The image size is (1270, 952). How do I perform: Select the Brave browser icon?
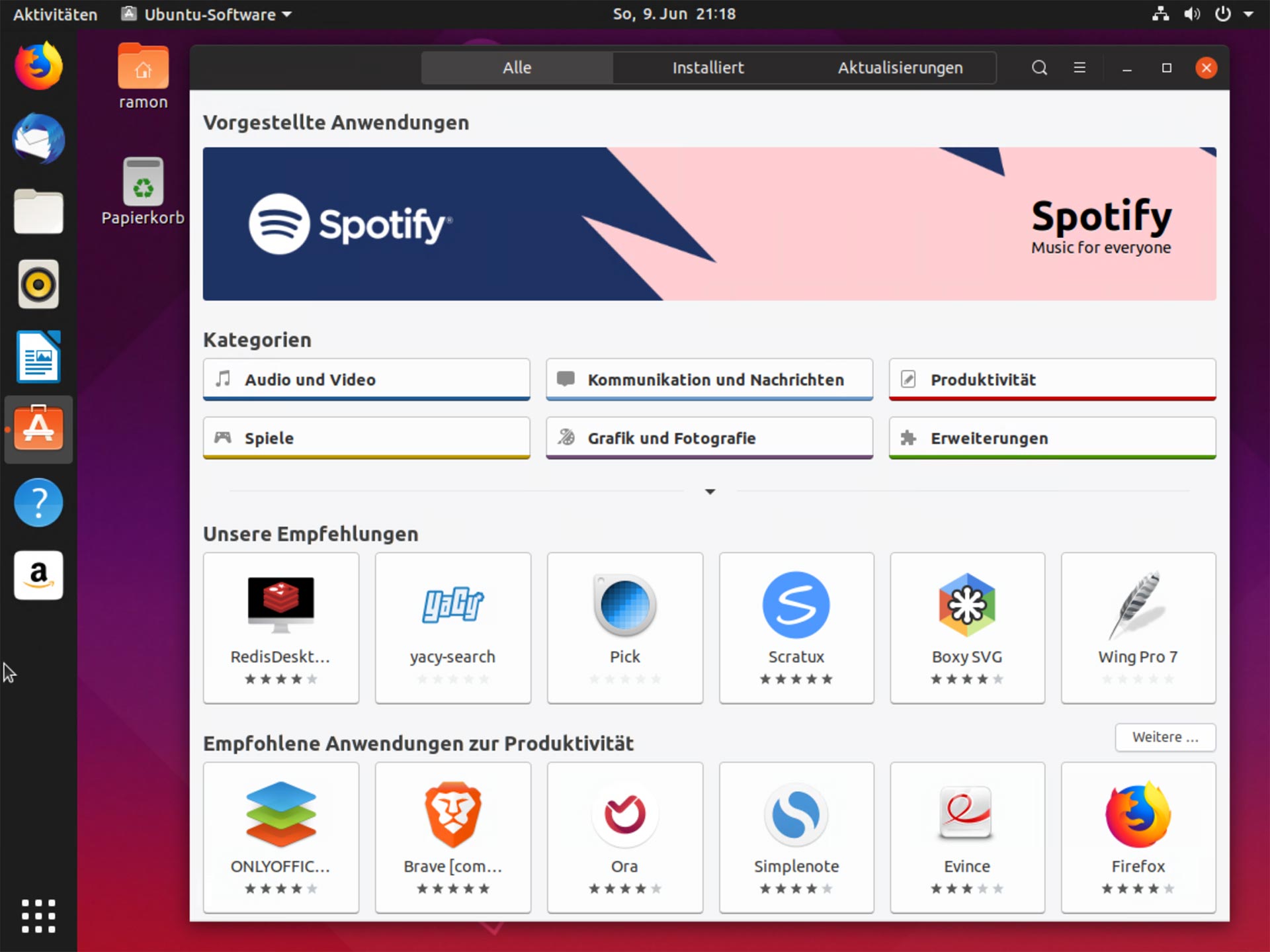tap(452, 815)
